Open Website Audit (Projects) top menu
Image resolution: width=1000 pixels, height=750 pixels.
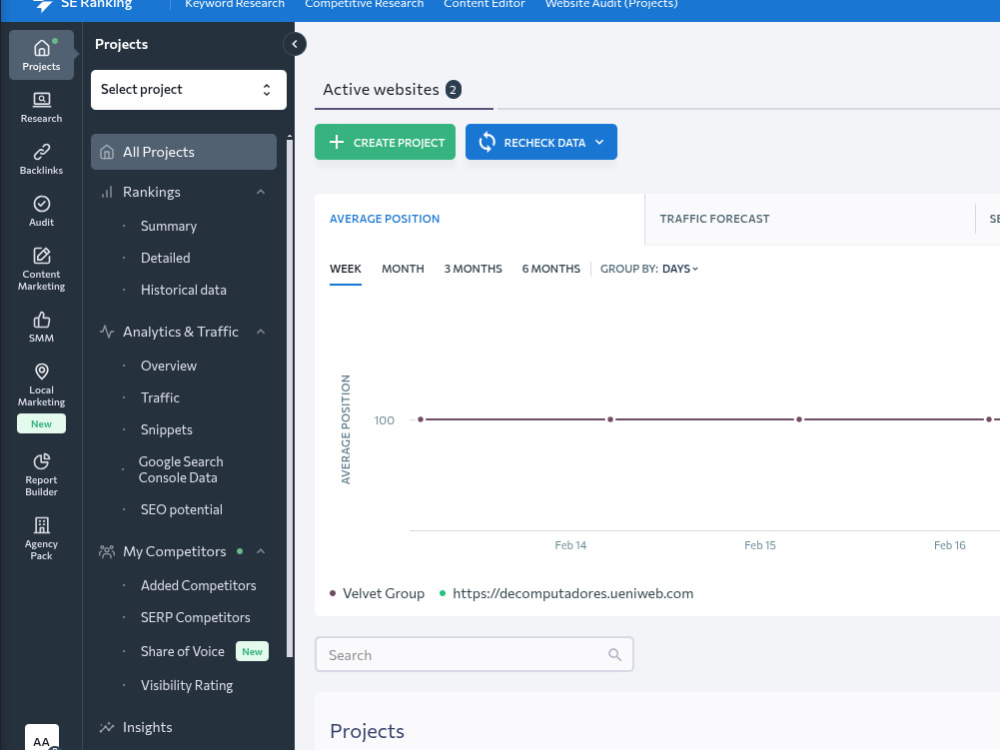611,4
